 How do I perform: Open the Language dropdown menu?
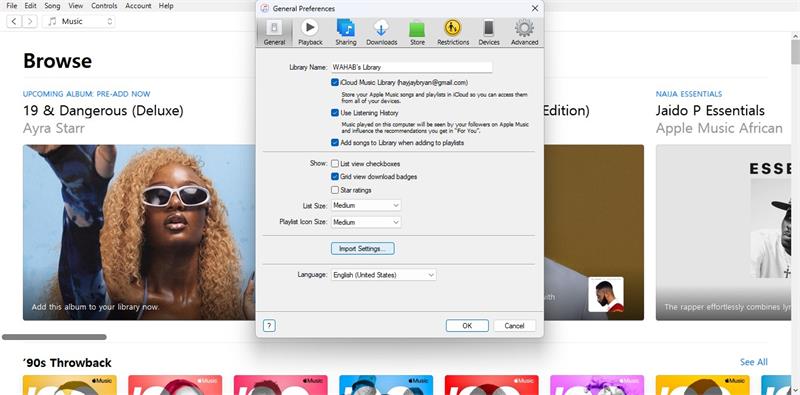384,275
